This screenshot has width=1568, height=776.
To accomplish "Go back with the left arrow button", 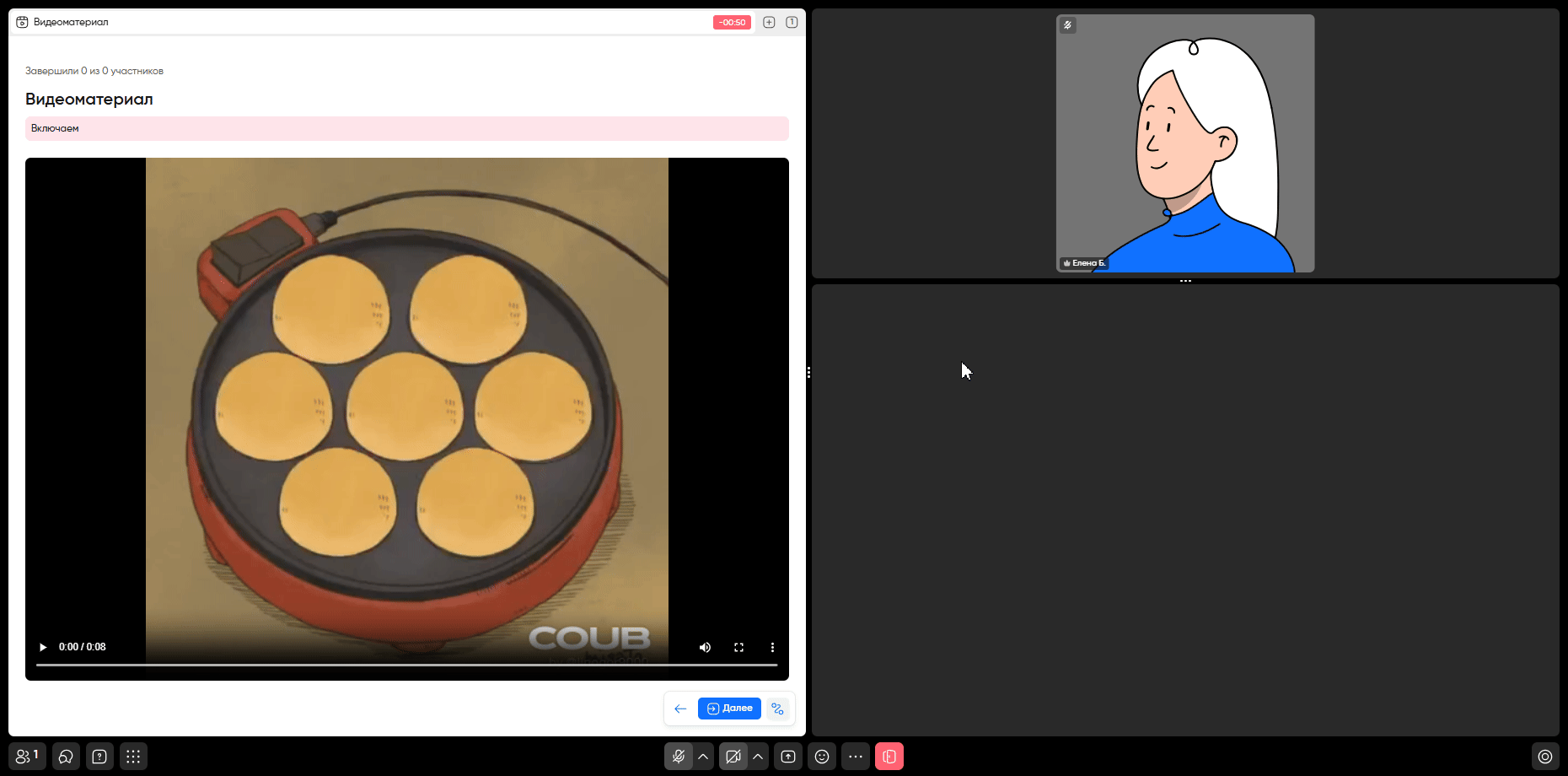I will point(680,709).
